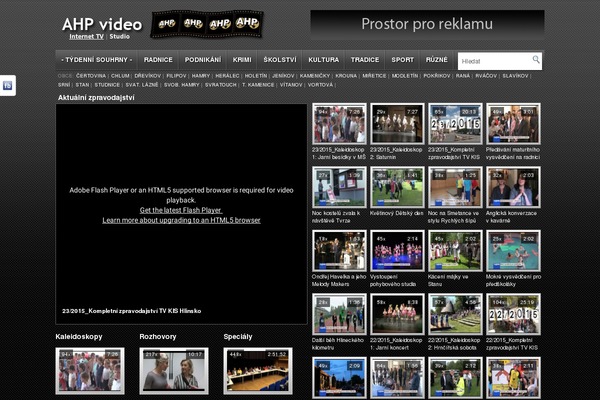
Task: Click the Pokřikov village link
Action: click(437, 76)
